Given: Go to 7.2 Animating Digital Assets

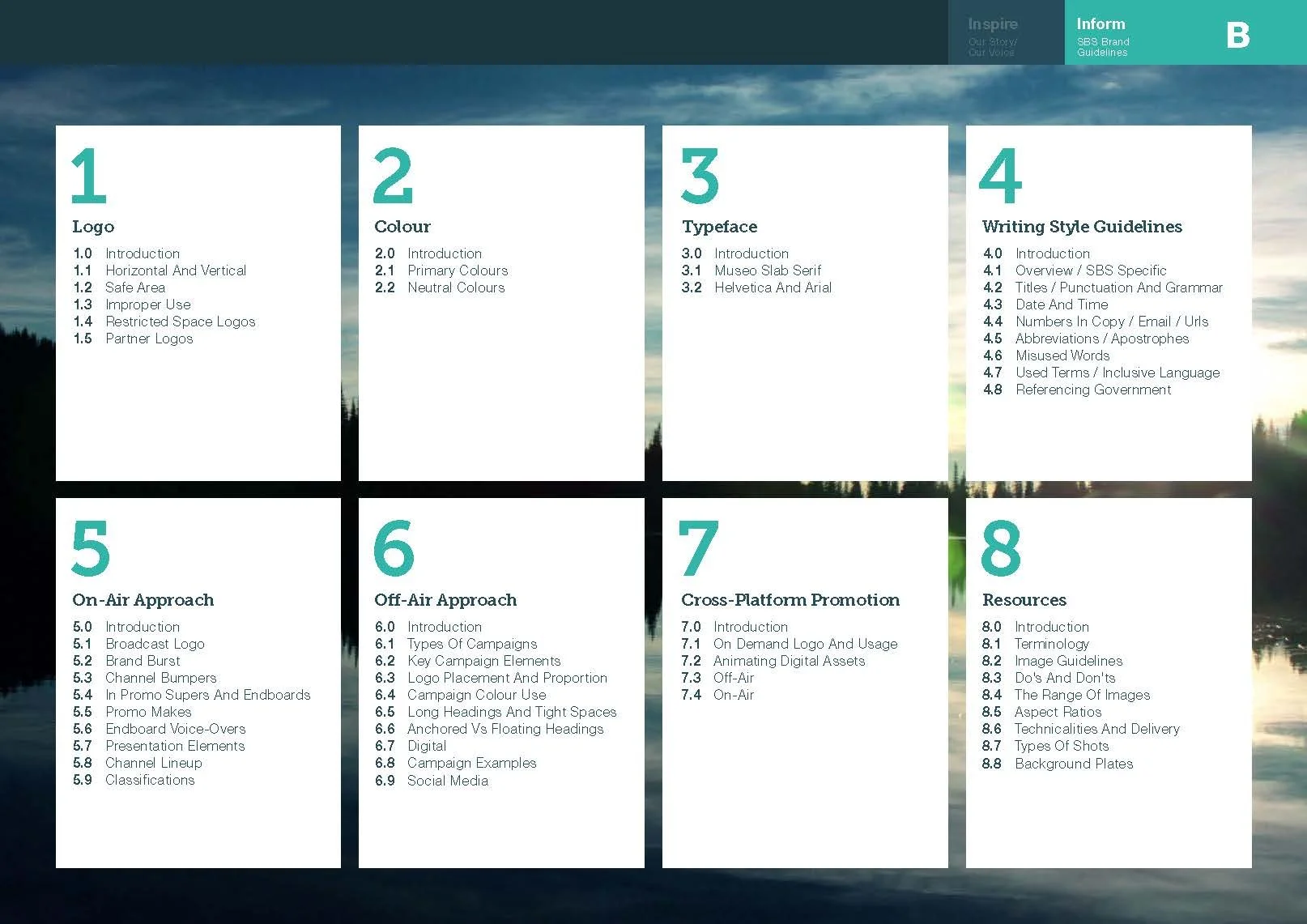Looking at the screenshot, I should 773,661.
